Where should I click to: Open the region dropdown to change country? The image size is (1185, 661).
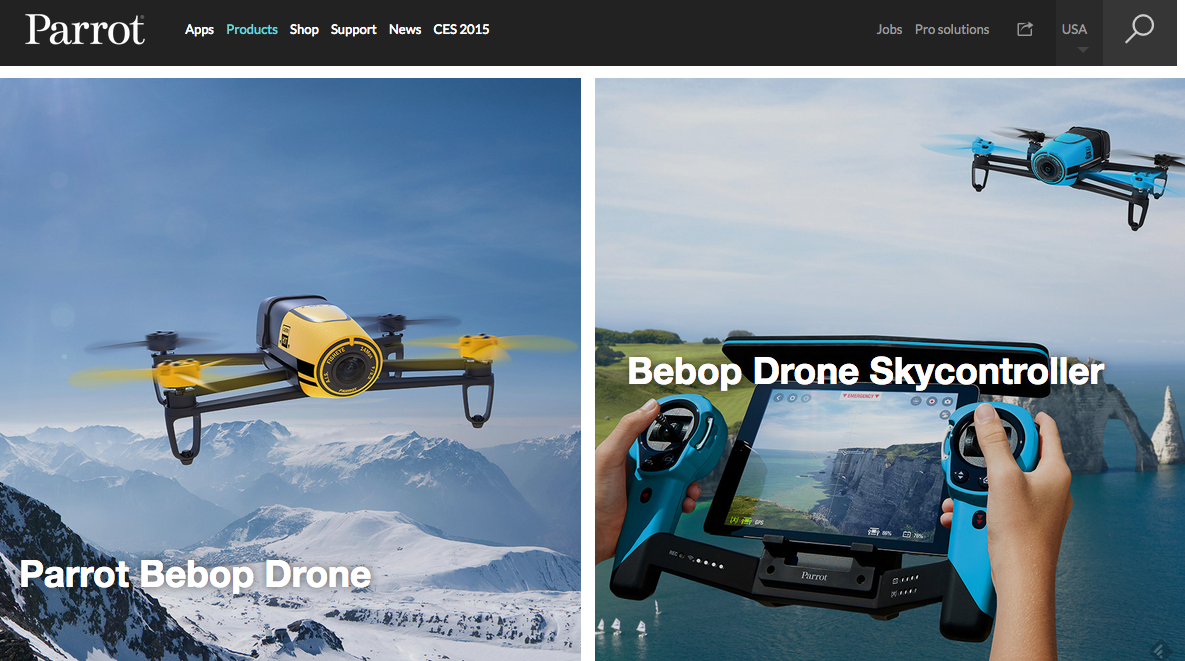pyautogui.click(x=1074, y=33)
